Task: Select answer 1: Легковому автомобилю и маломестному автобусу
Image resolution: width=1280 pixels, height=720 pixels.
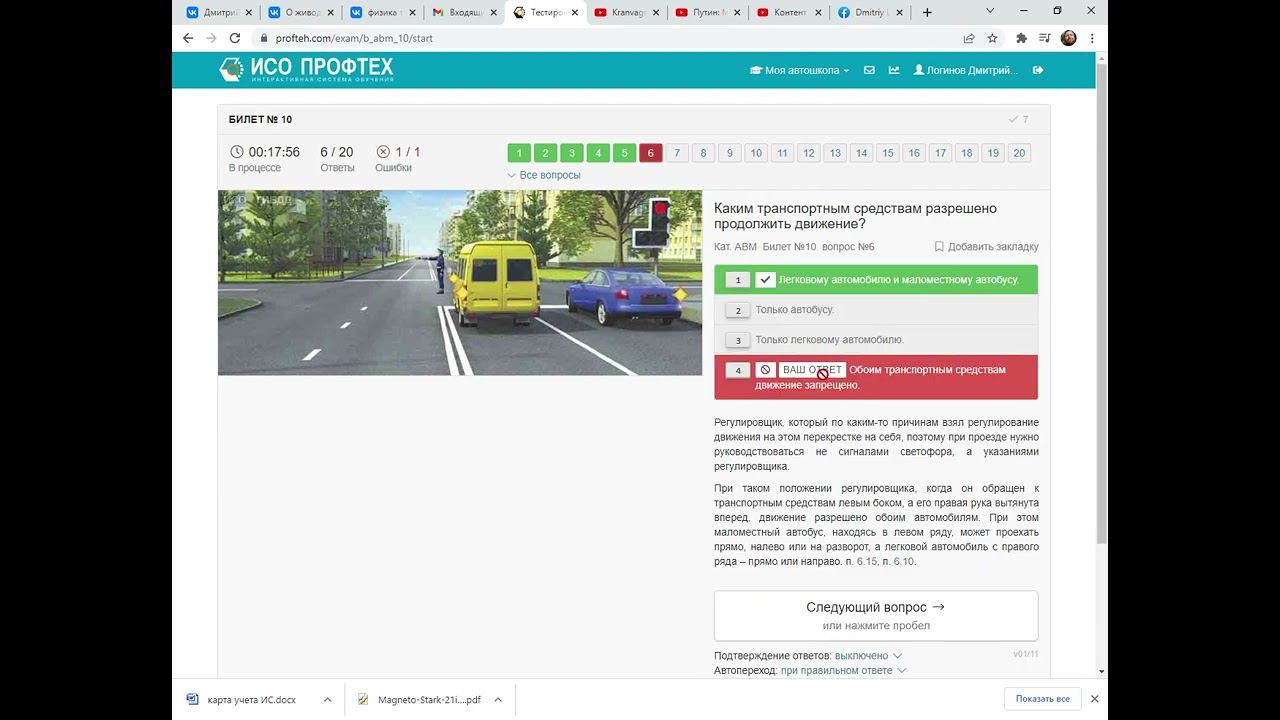Action: (876, 280)
